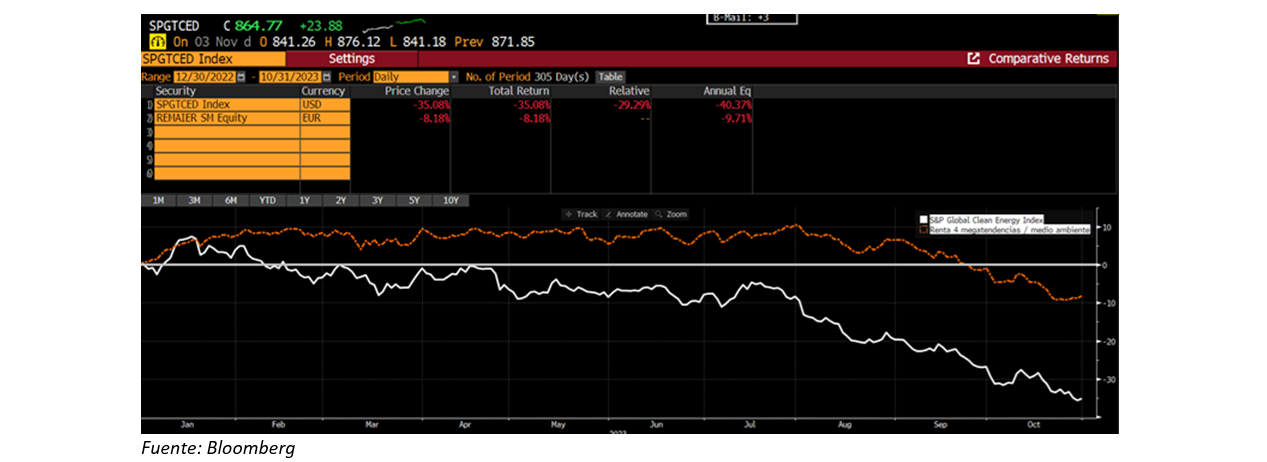Image resolution: width=1267 pixels, height=462 pixels.
Task: Toggle S&P Global Clean Energy Index series
Action: click(923, 218)
